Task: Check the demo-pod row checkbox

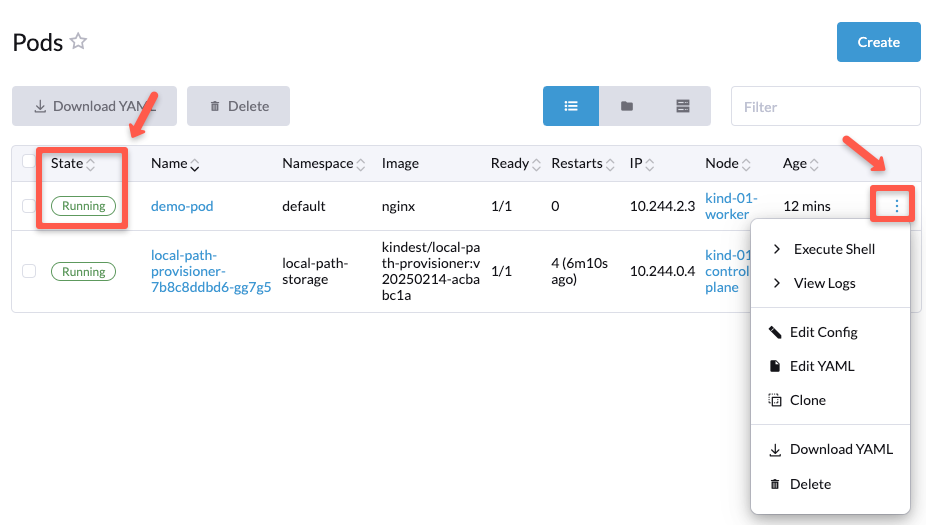Action: click(29, 206)
